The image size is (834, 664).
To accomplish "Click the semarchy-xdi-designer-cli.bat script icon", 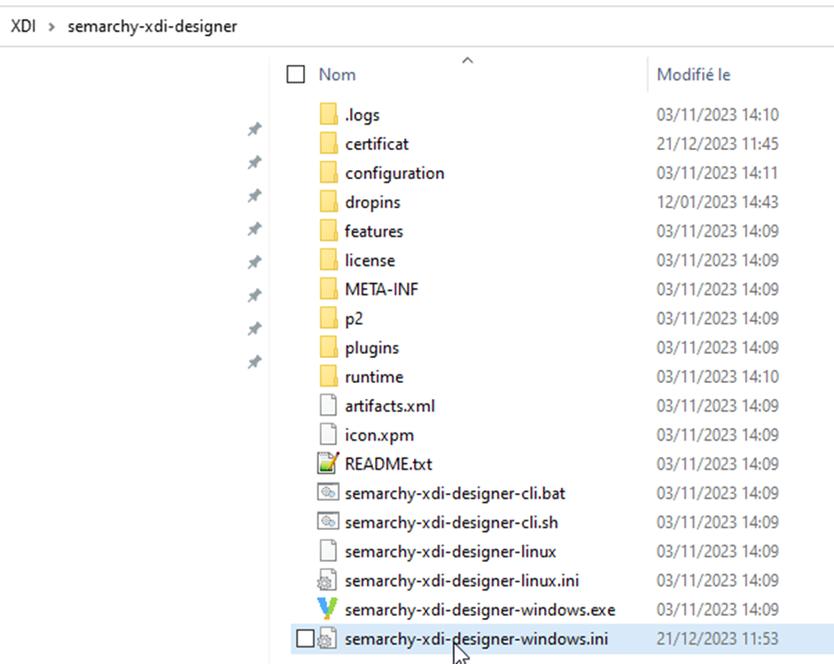I will (x=327, y=492).
